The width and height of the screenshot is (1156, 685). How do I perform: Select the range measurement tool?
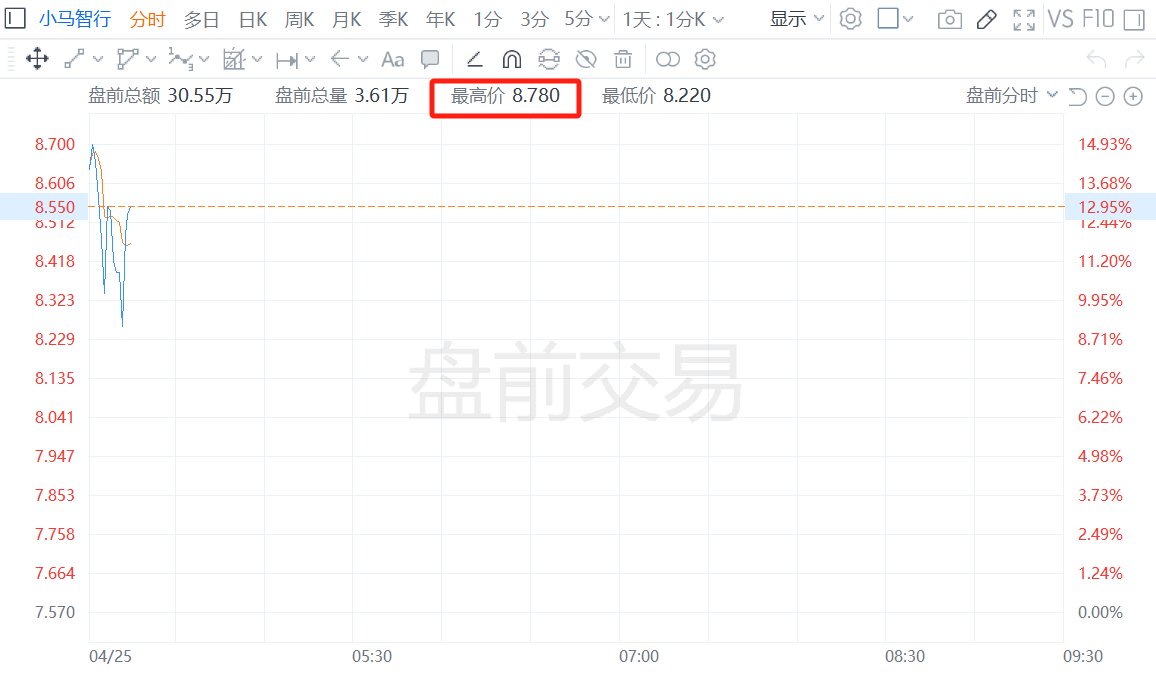287,60
